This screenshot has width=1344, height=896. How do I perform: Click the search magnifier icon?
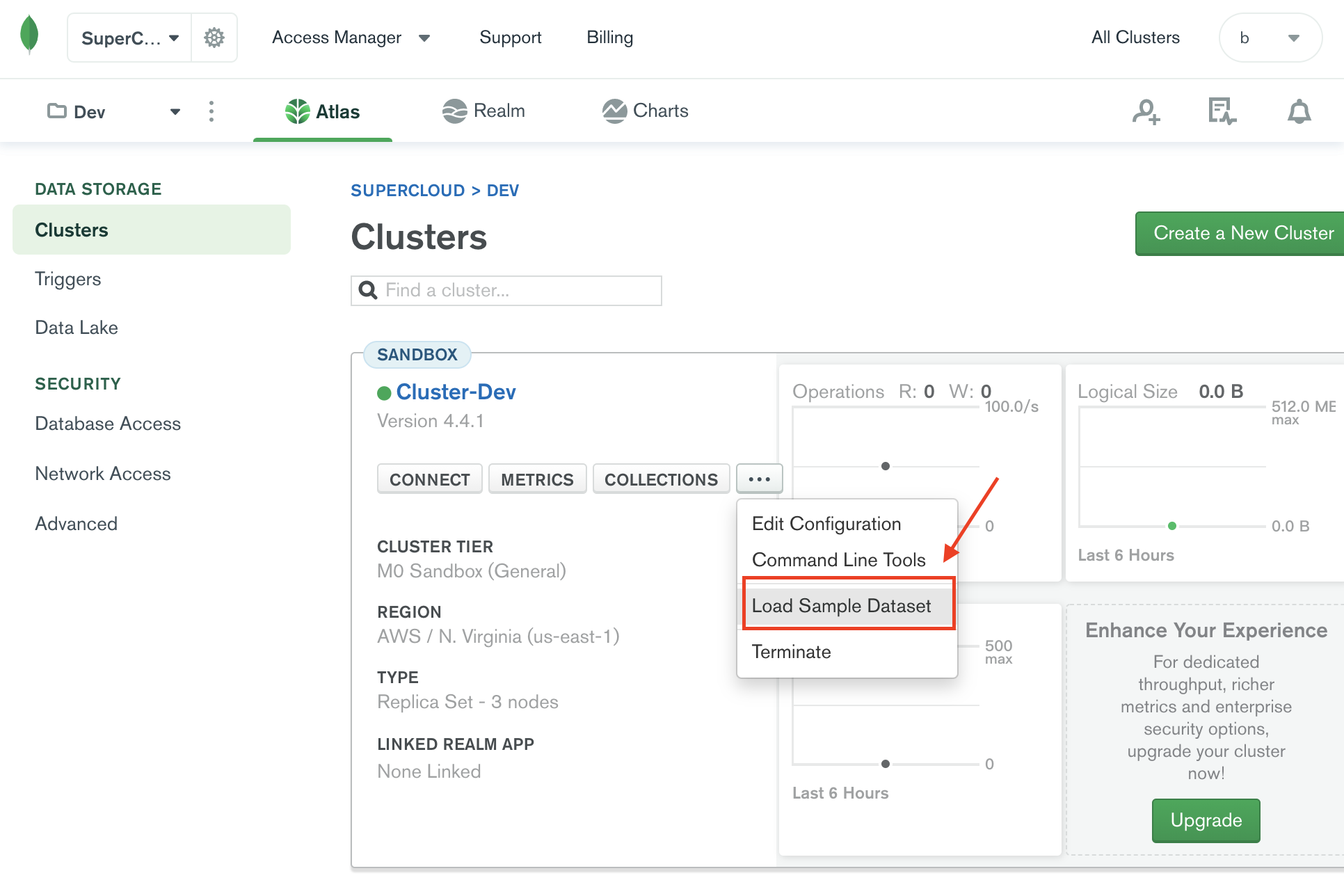click(368, 290)
